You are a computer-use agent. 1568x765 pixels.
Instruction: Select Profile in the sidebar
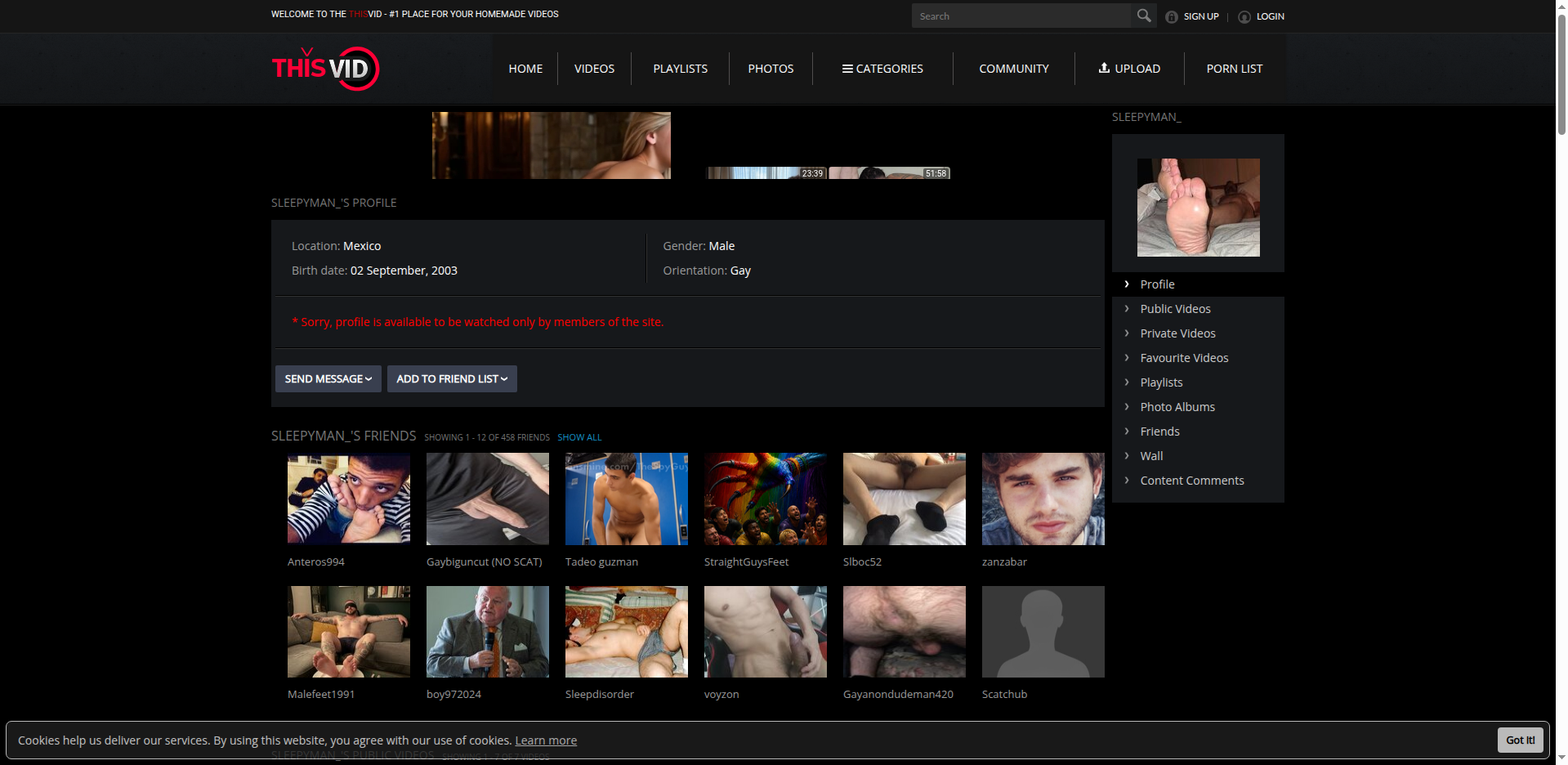(x=1158, y=284)
